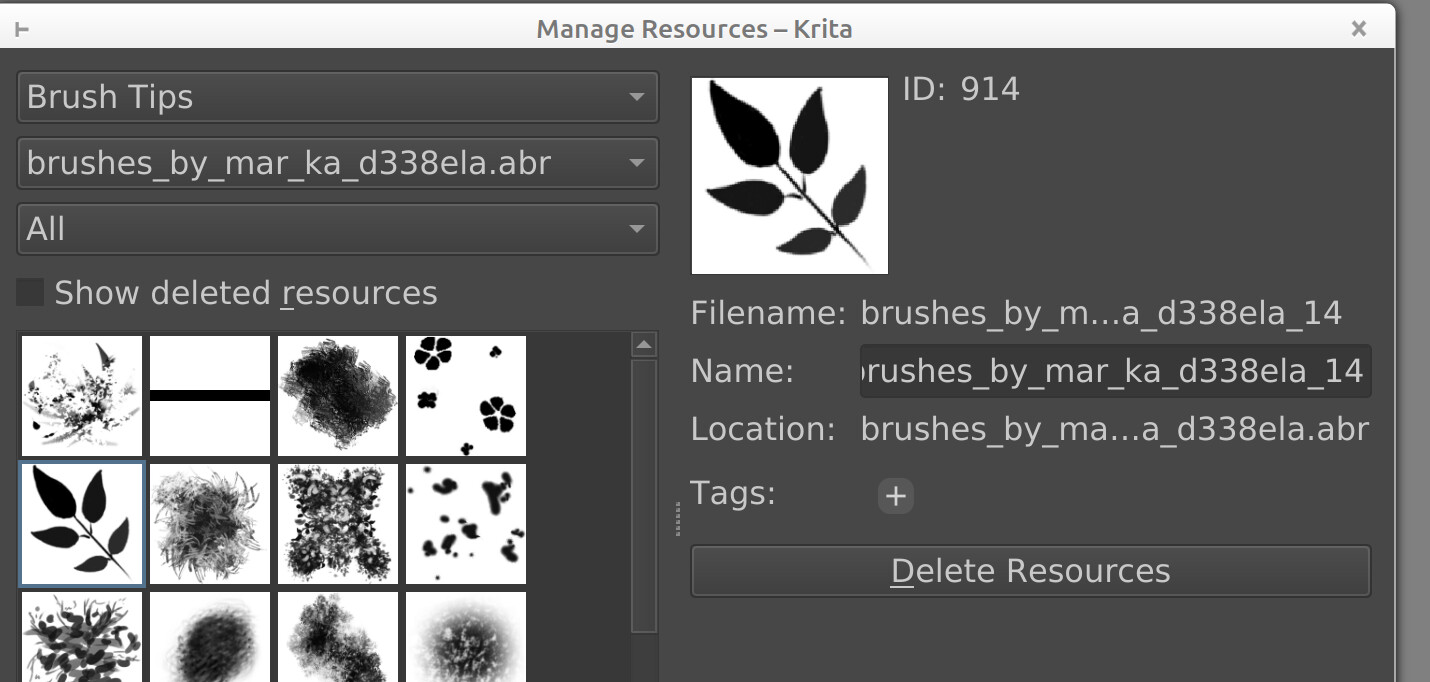This screenshot has height=682, width=1430.
Task: Click the large leaf brush preview image
Action: pyautogui.click(x=790, y=176)
